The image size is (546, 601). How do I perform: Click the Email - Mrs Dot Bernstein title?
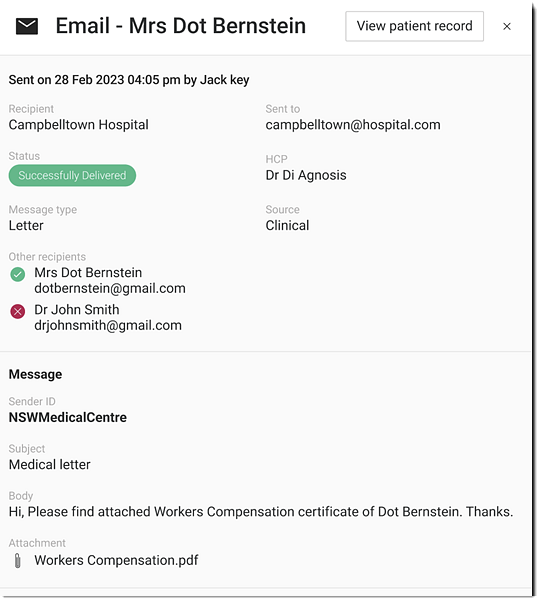tap(180, 26)
